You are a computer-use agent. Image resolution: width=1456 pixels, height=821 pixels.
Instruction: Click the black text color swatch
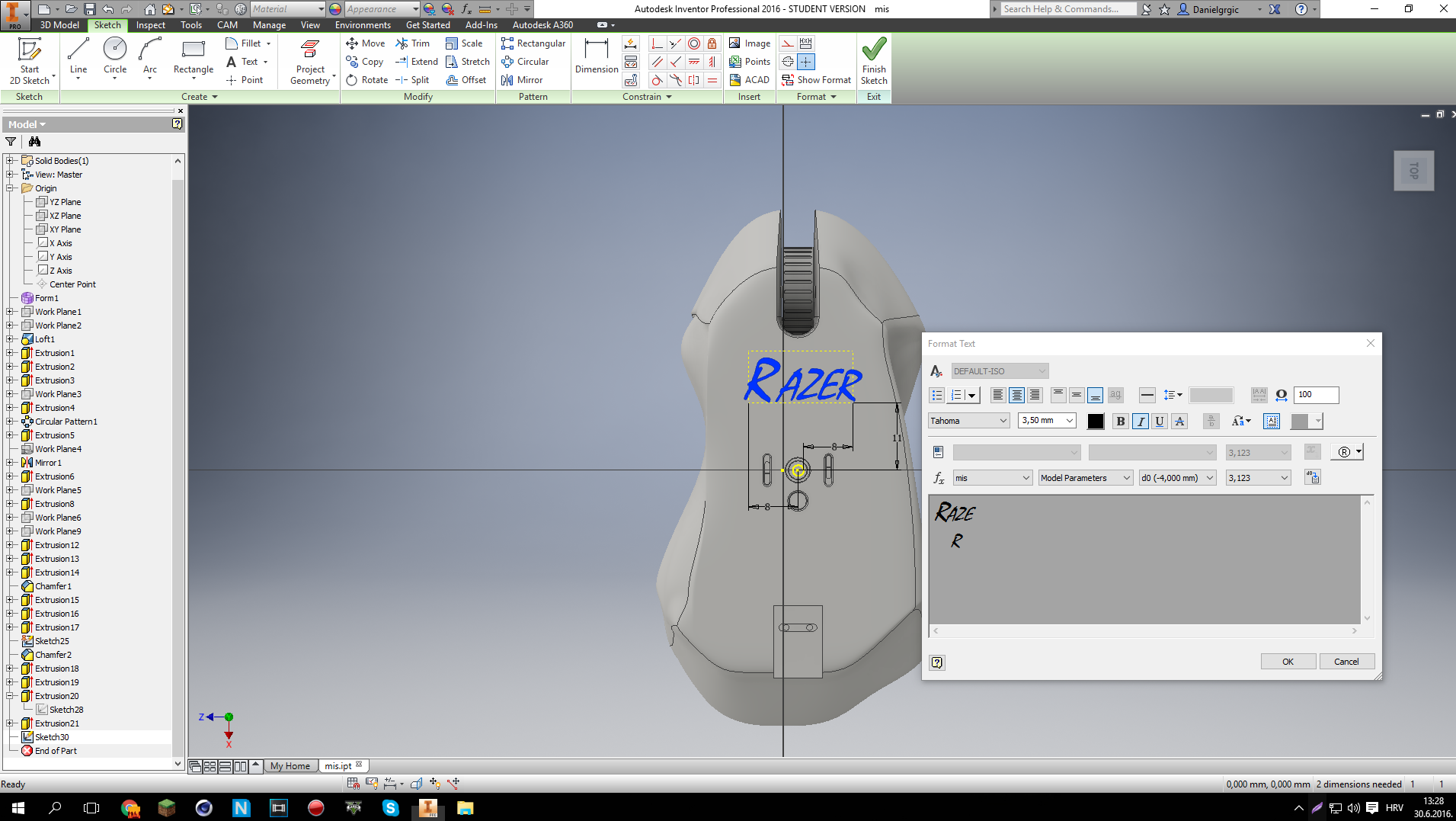pos(1096,422)
